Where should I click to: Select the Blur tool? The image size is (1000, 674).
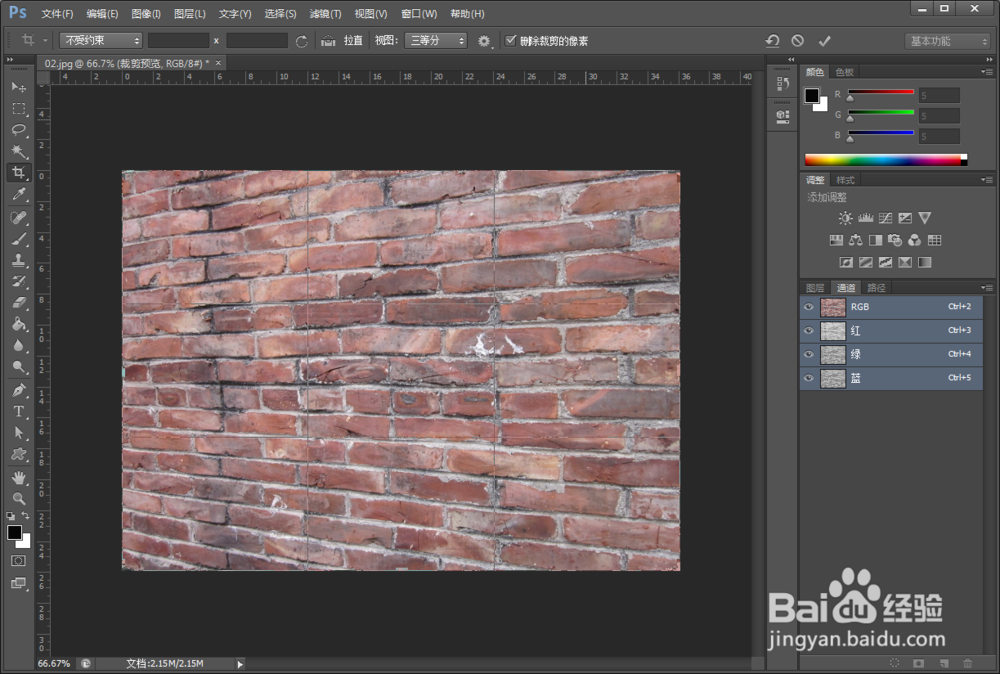pos(18,345)
